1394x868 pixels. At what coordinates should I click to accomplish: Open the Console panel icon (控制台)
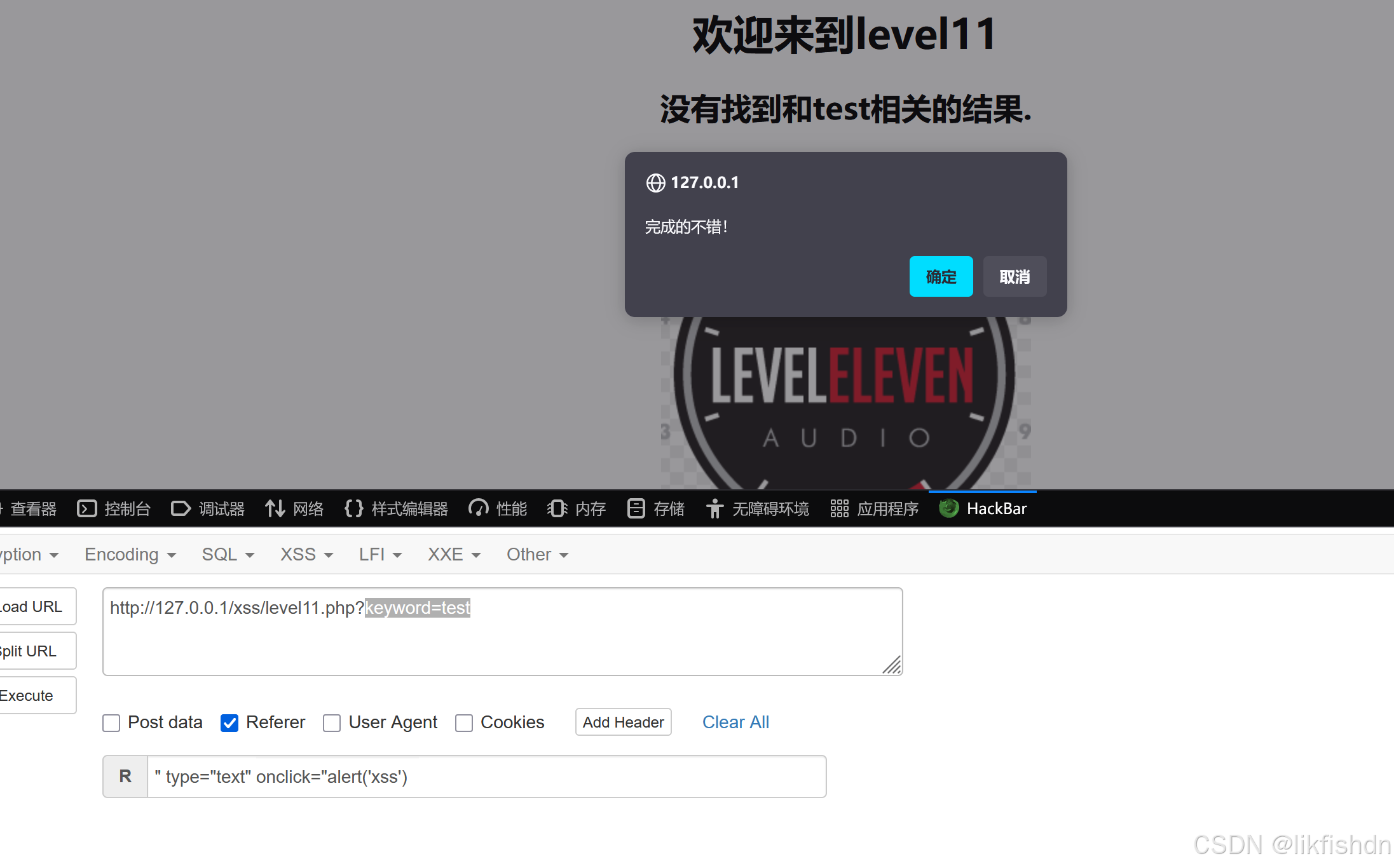pyautogui.click(x=86, y=509)
